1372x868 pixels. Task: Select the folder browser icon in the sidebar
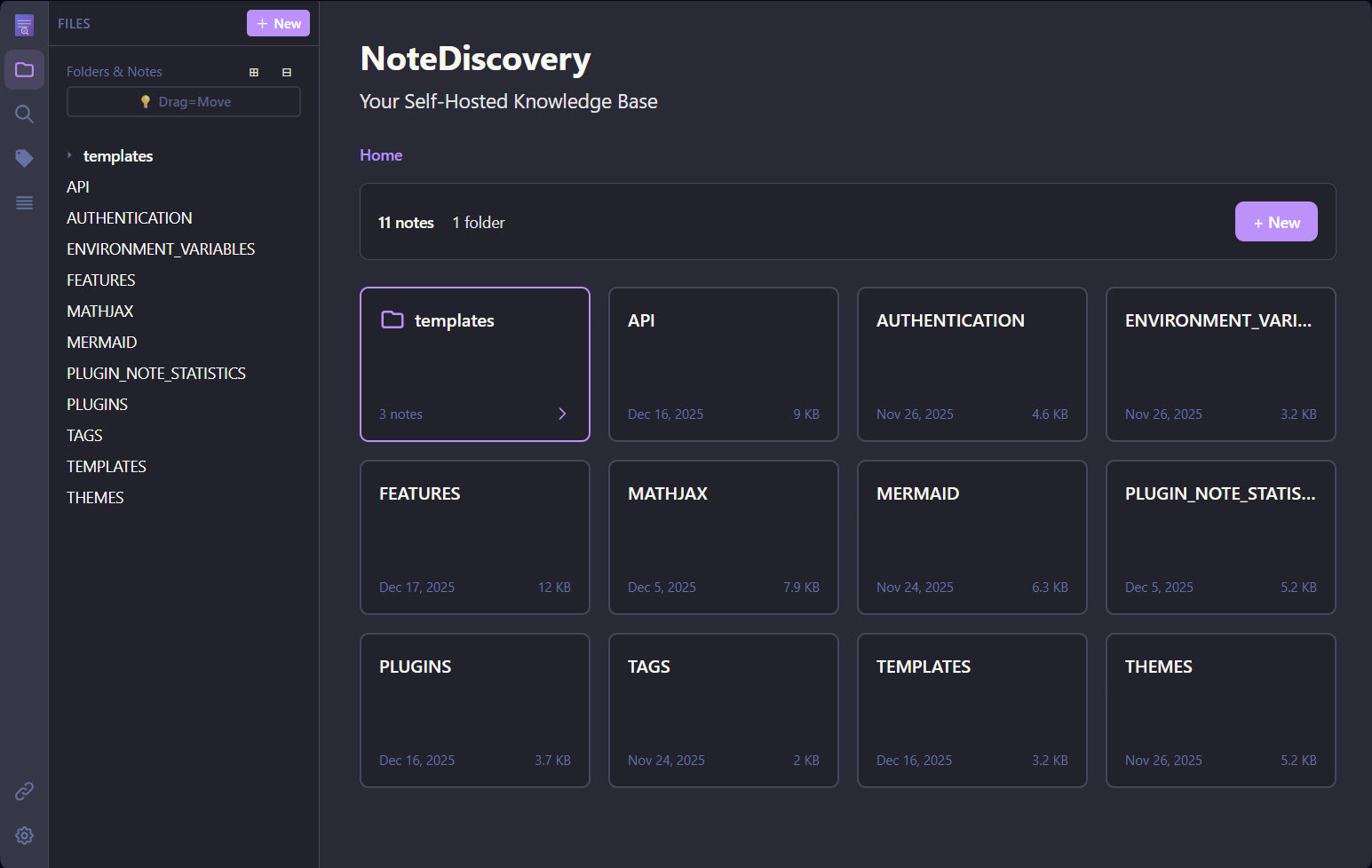(x=24, y=69)
